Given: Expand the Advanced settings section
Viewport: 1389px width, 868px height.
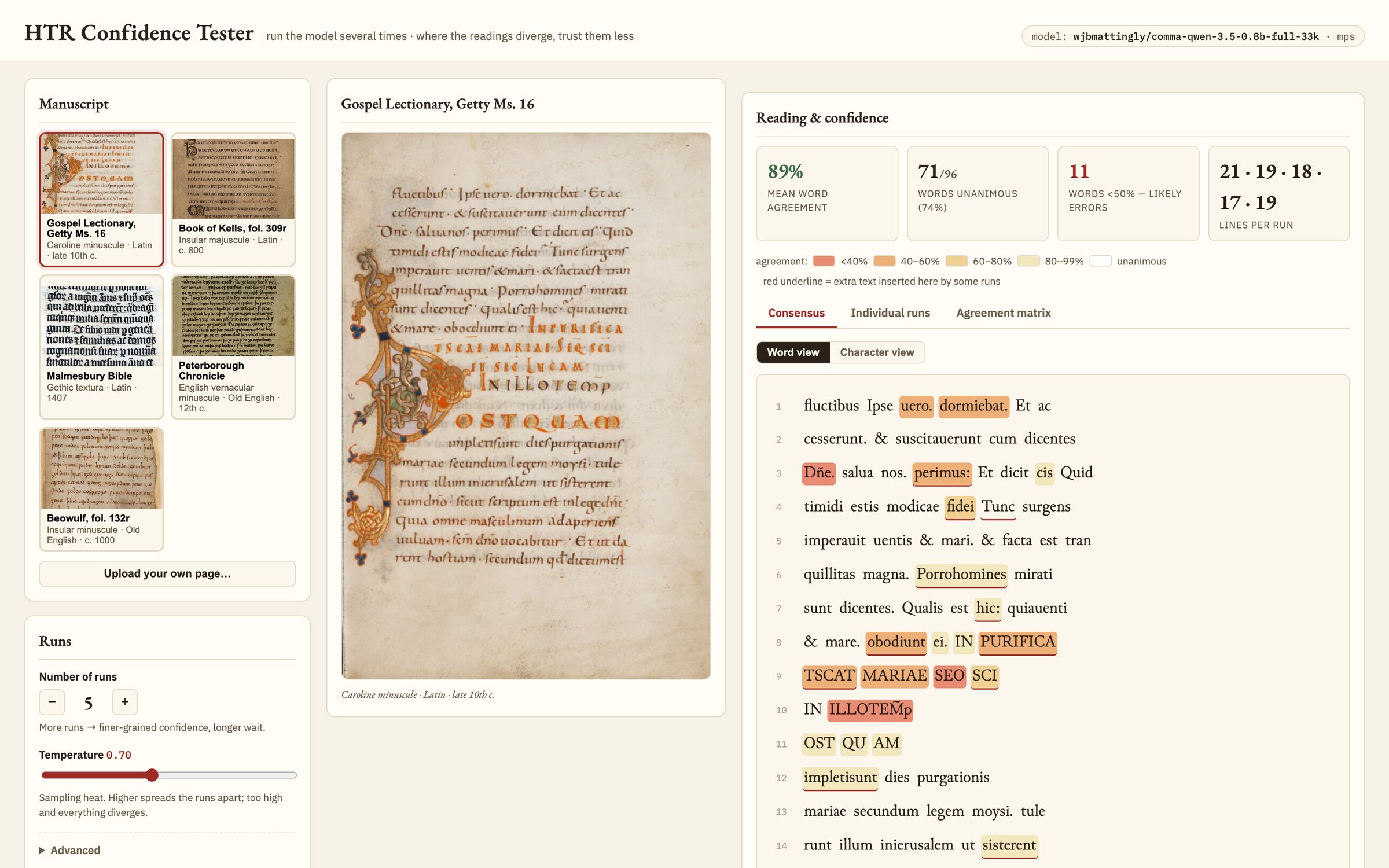Looking at the screenshot, I should 69,850.
